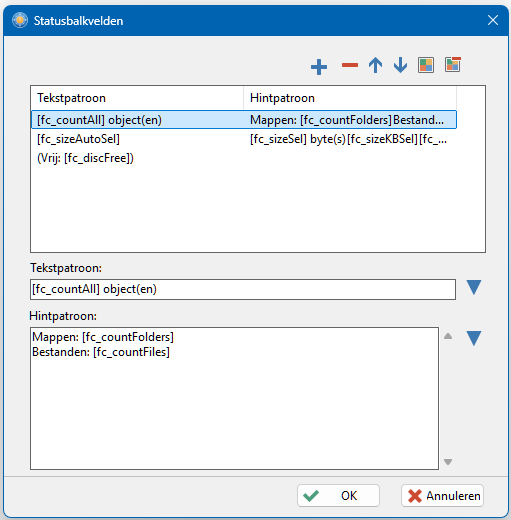This screenshot has width=511, height=520.
Task: Click the colored squares icon with red bar
Action: (x=453, y=65)
